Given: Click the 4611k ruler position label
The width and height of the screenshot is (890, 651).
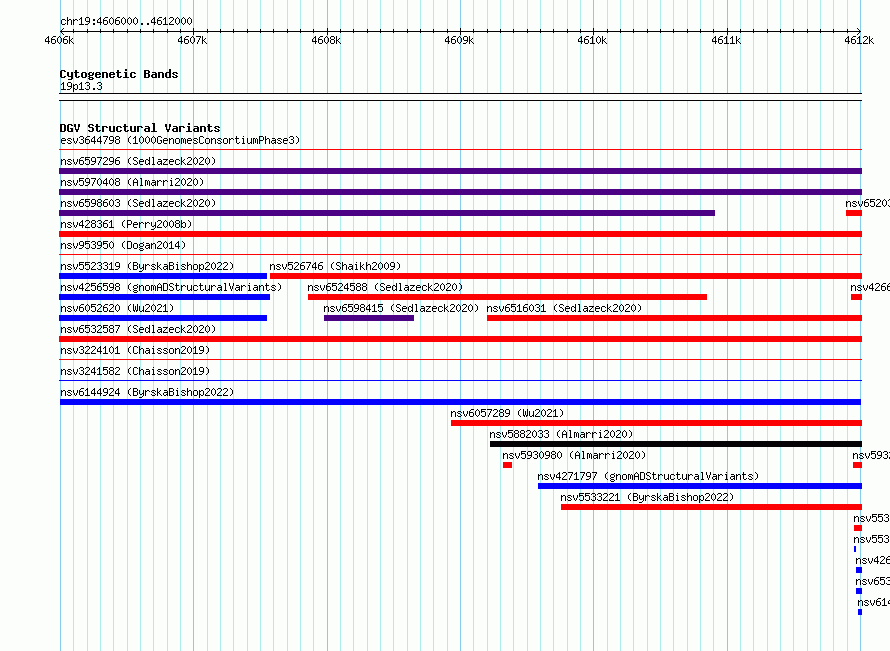Looking at the screenshot, I should [727, 40].
